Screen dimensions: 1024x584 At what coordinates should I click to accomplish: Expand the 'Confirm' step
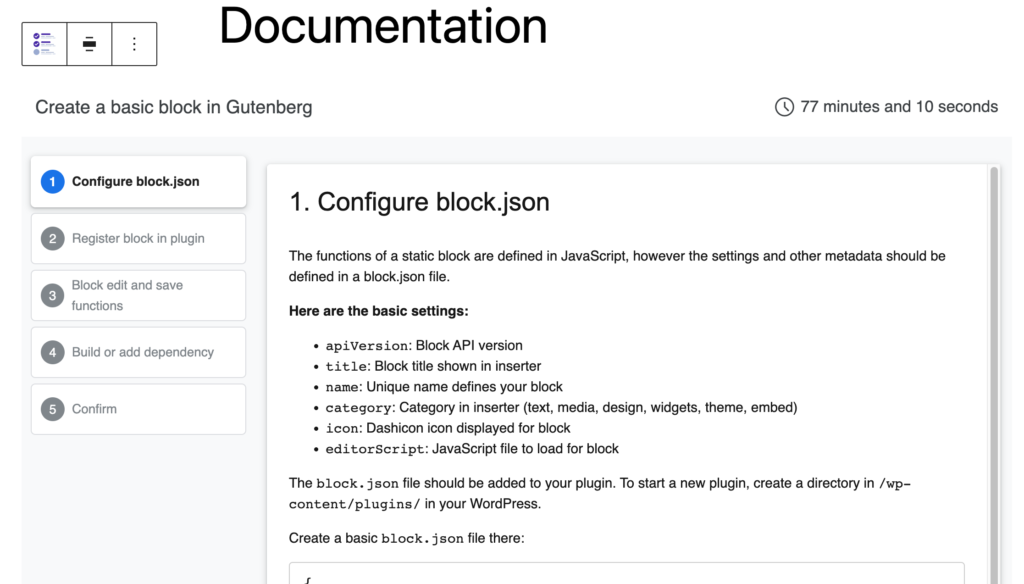[138, 409]
